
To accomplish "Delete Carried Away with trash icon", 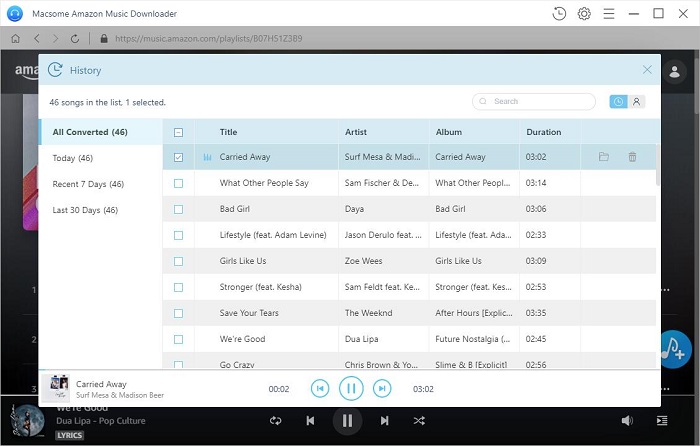I will click(x=632, y=157).
